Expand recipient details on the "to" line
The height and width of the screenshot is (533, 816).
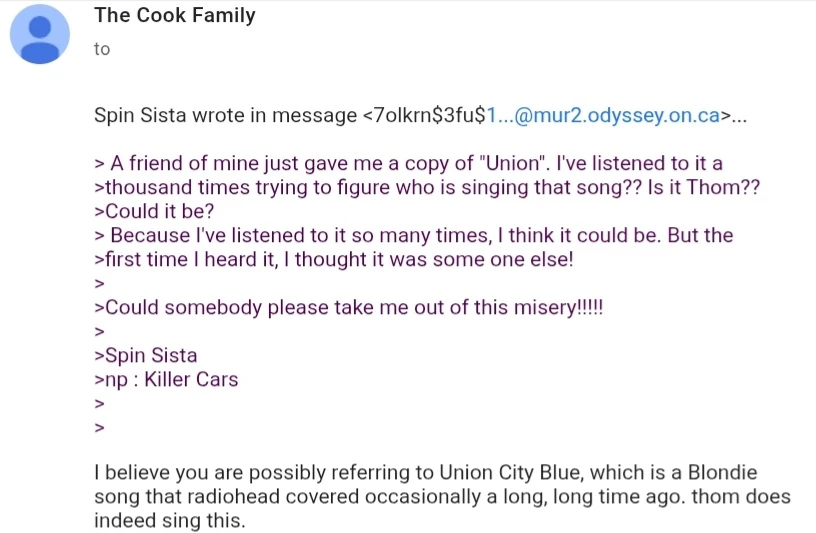click(x=102, y=48)
